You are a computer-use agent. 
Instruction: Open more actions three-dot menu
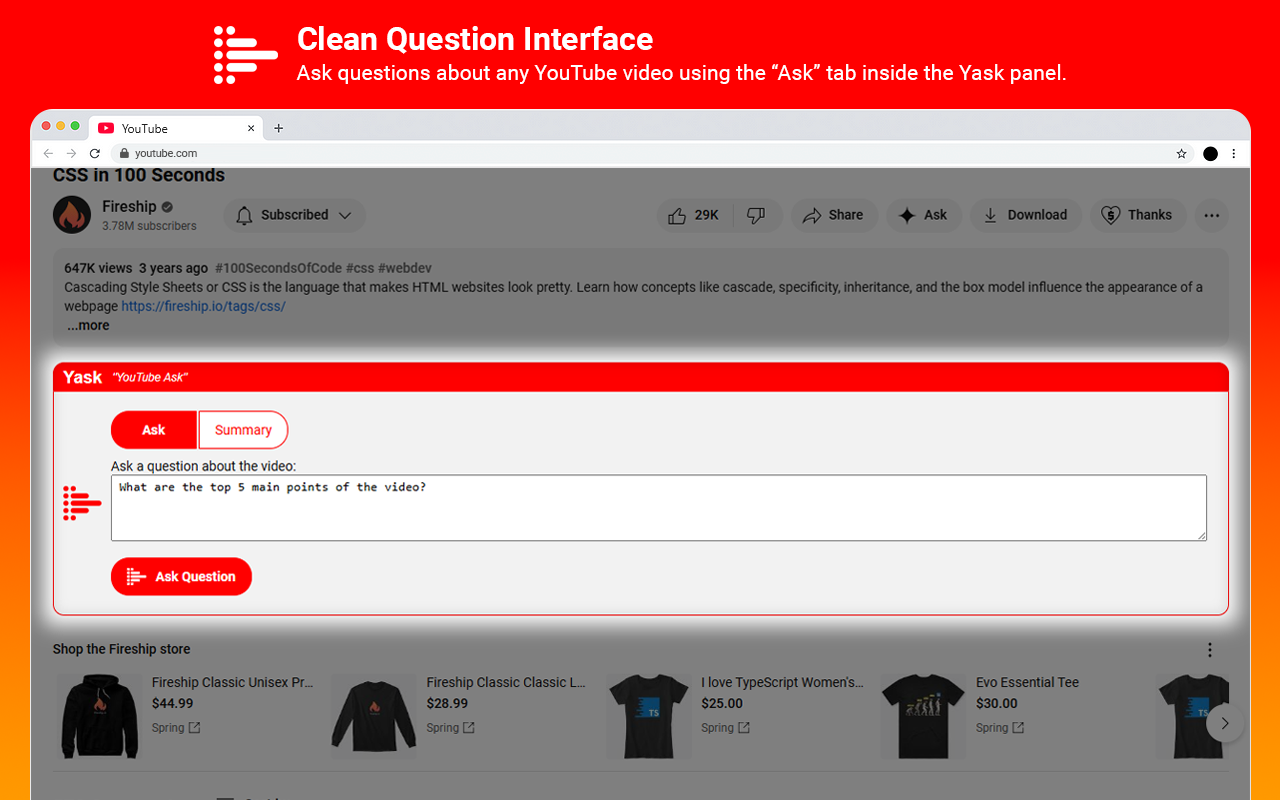[1212, 215]
